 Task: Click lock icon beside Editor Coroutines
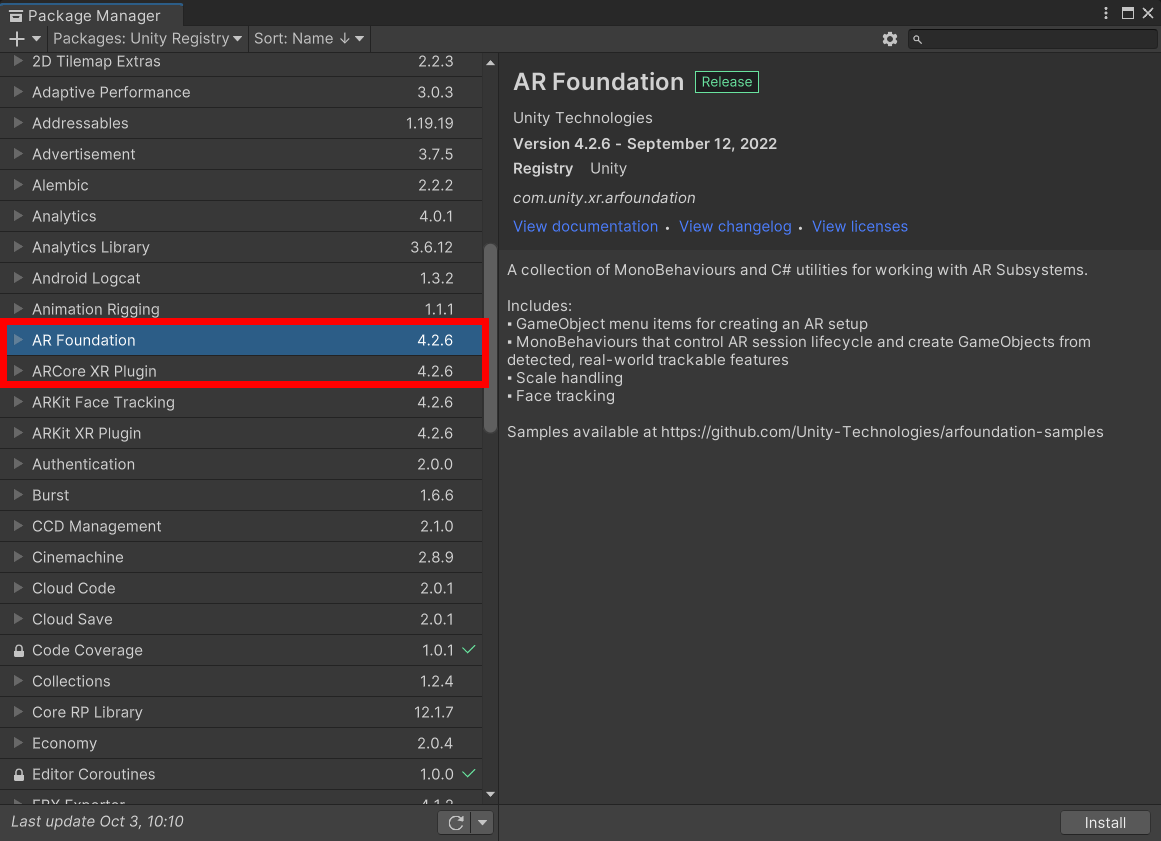pyautogui.click(x=19, y=774)
